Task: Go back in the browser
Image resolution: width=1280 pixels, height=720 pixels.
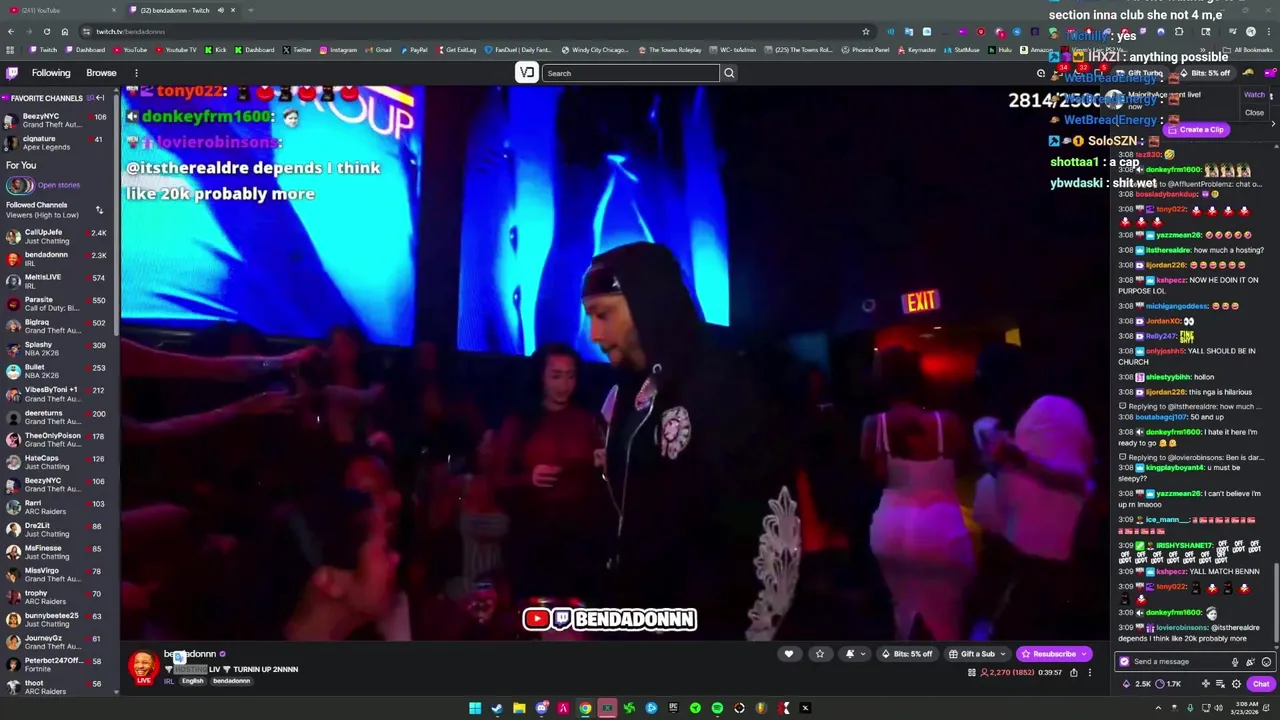Action: pyautogui.click(x=10, y=31)
